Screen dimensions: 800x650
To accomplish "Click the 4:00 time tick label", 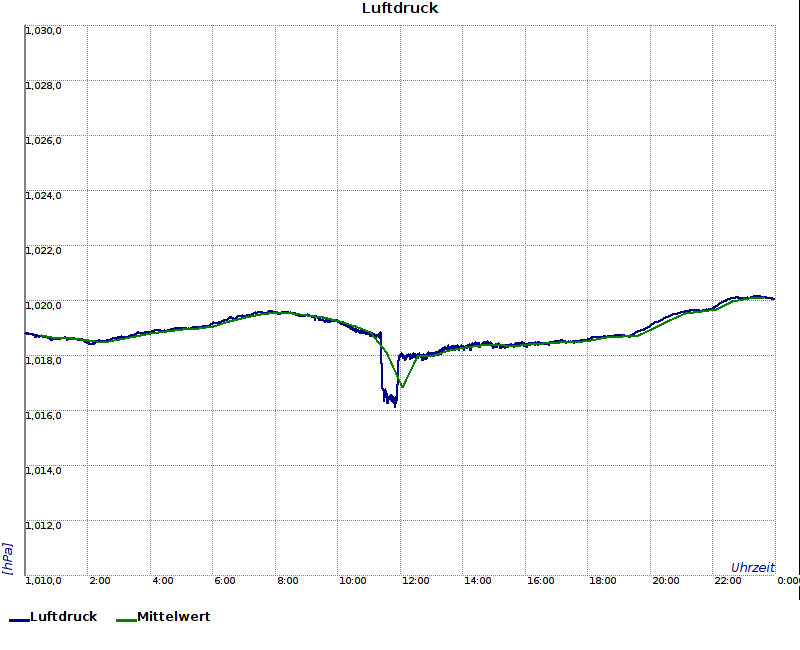I will tap(163, 581).
